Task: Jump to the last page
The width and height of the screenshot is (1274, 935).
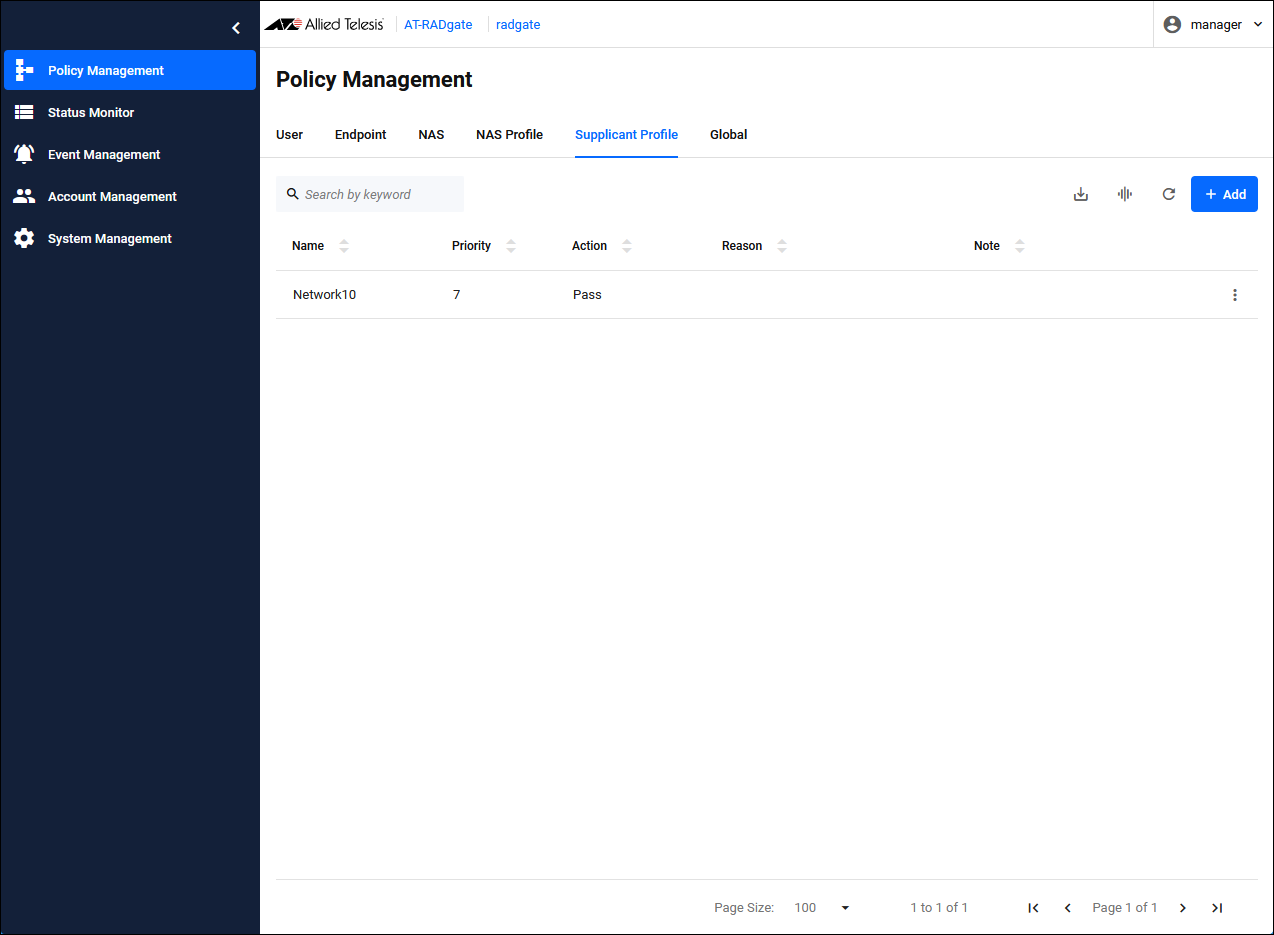Action: point(1217,908)
